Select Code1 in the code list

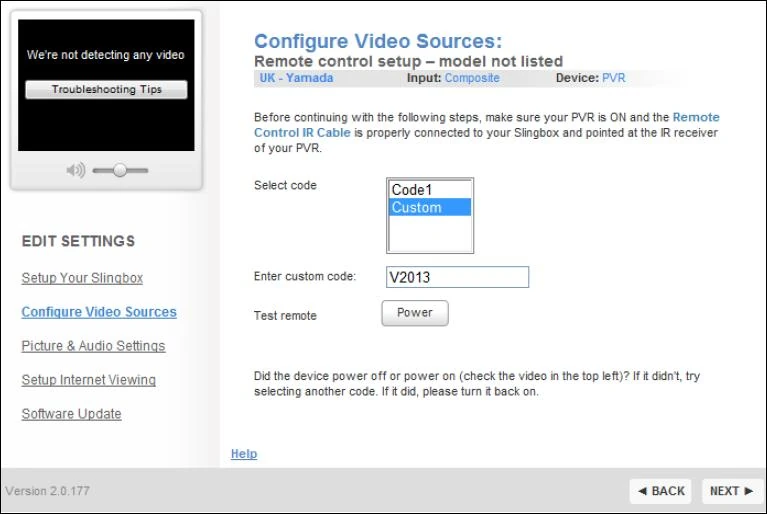point(430,190)
